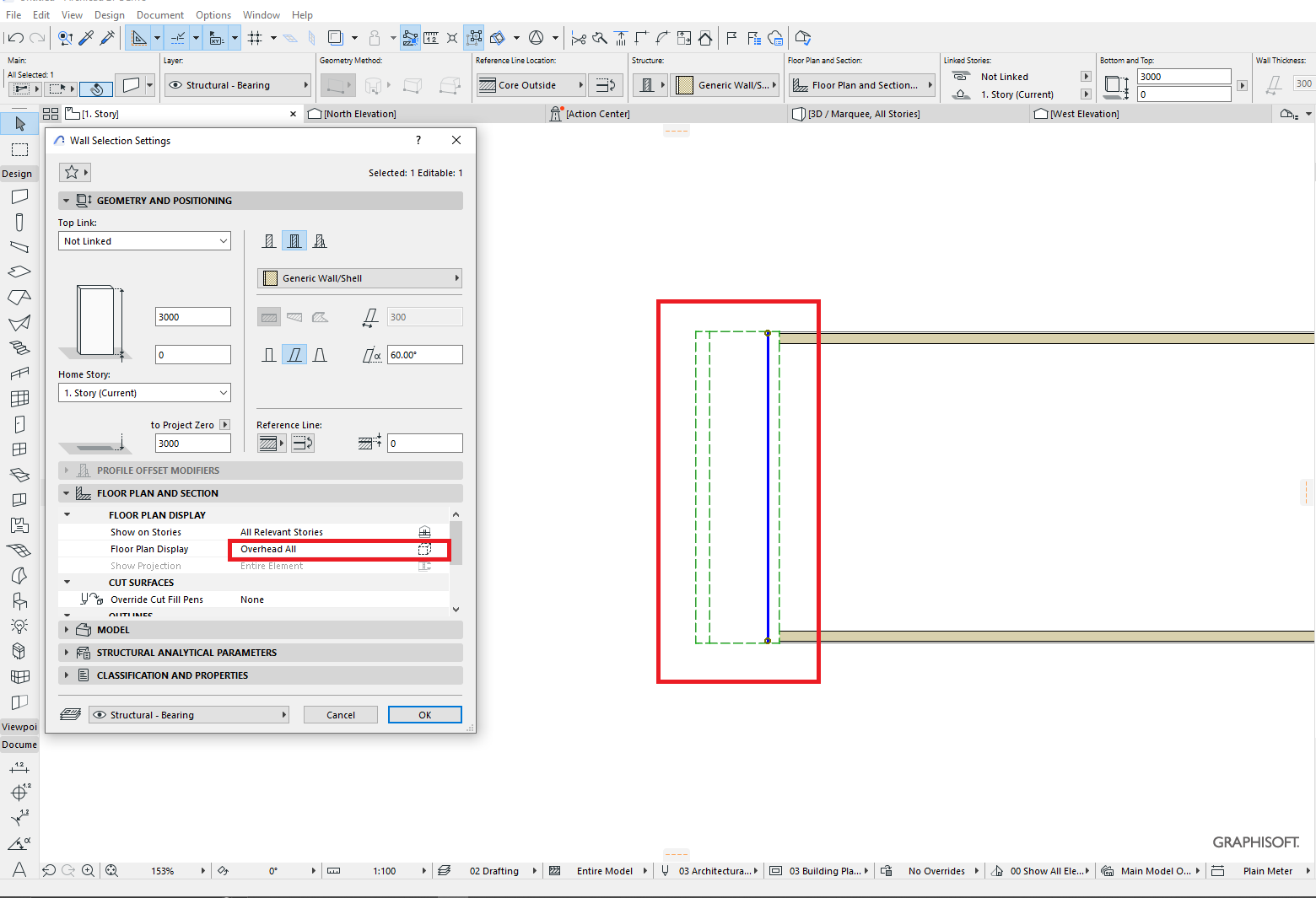This screenshot has height=898, width=1316.
Task: Click the wall height field showing 3000
Action: click(x=192, y=316)
